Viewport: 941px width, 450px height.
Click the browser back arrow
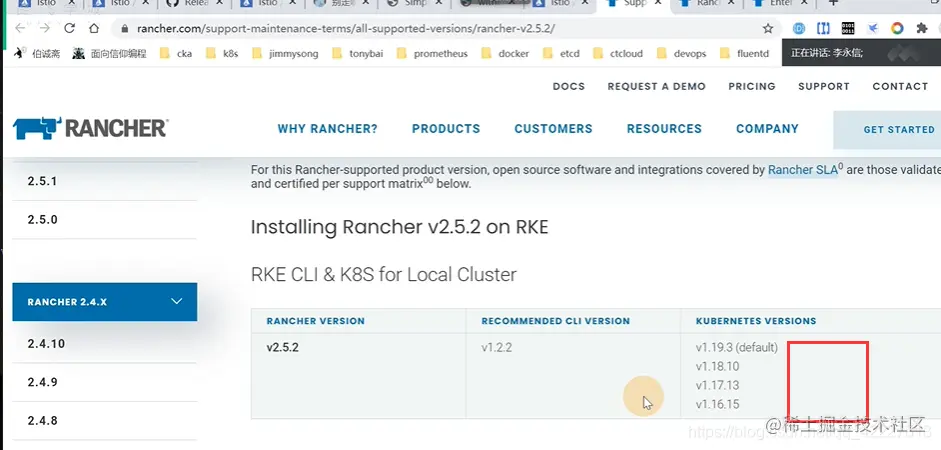(x=20, y=28)
